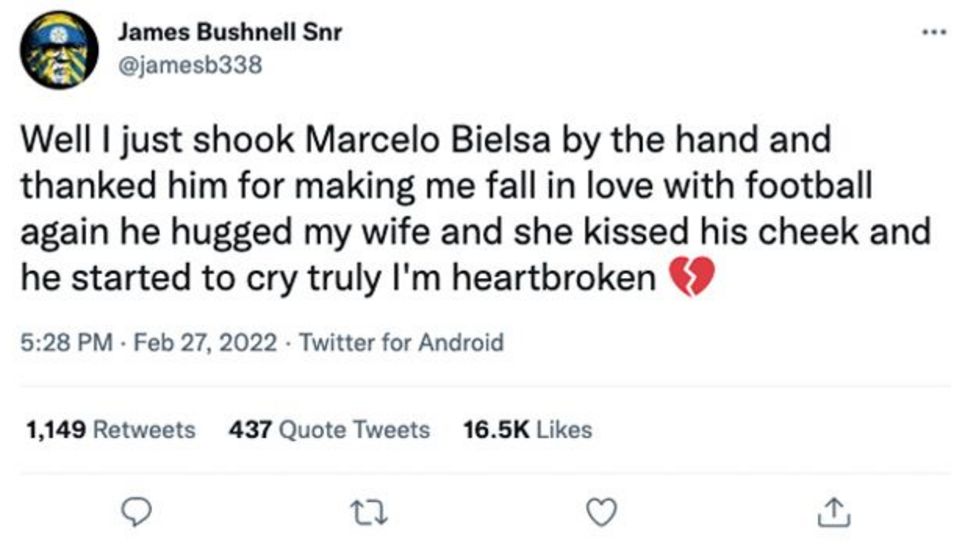View the 1,149 Retweets list

click(x=109, y=430)
